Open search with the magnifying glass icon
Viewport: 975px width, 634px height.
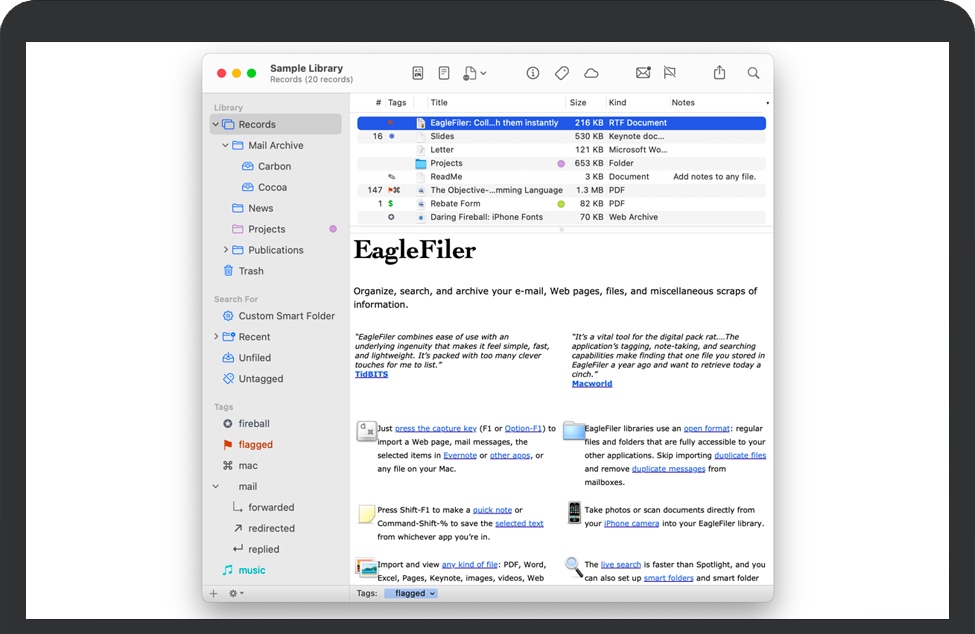click(753, 73)
